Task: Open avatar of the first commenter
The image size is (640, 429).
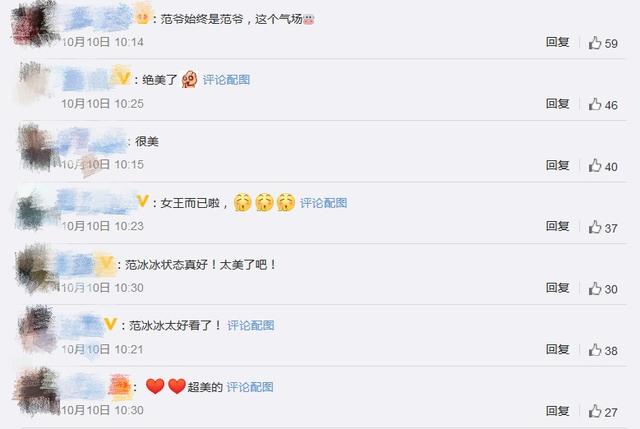Action: click(36, 24)
